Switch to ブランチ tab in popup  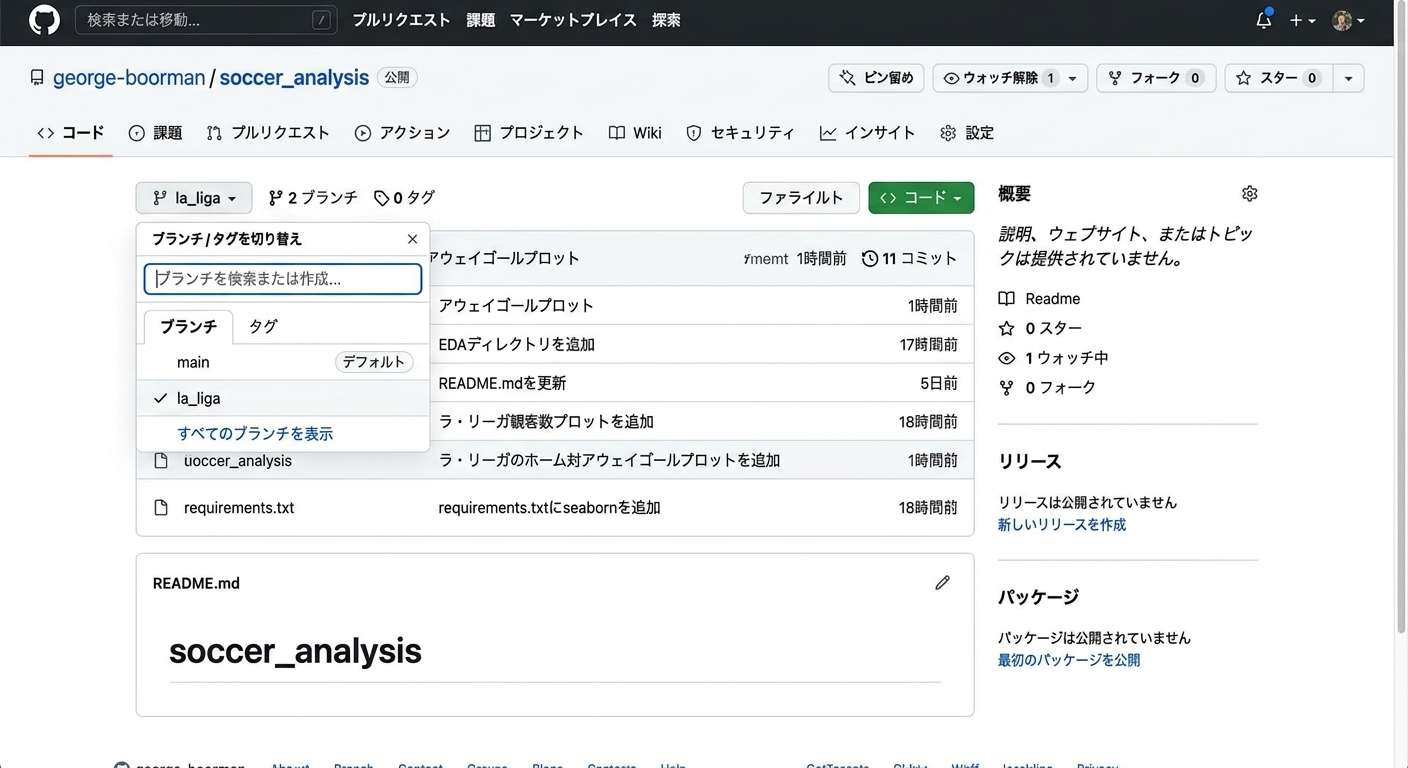click(188, 326)
